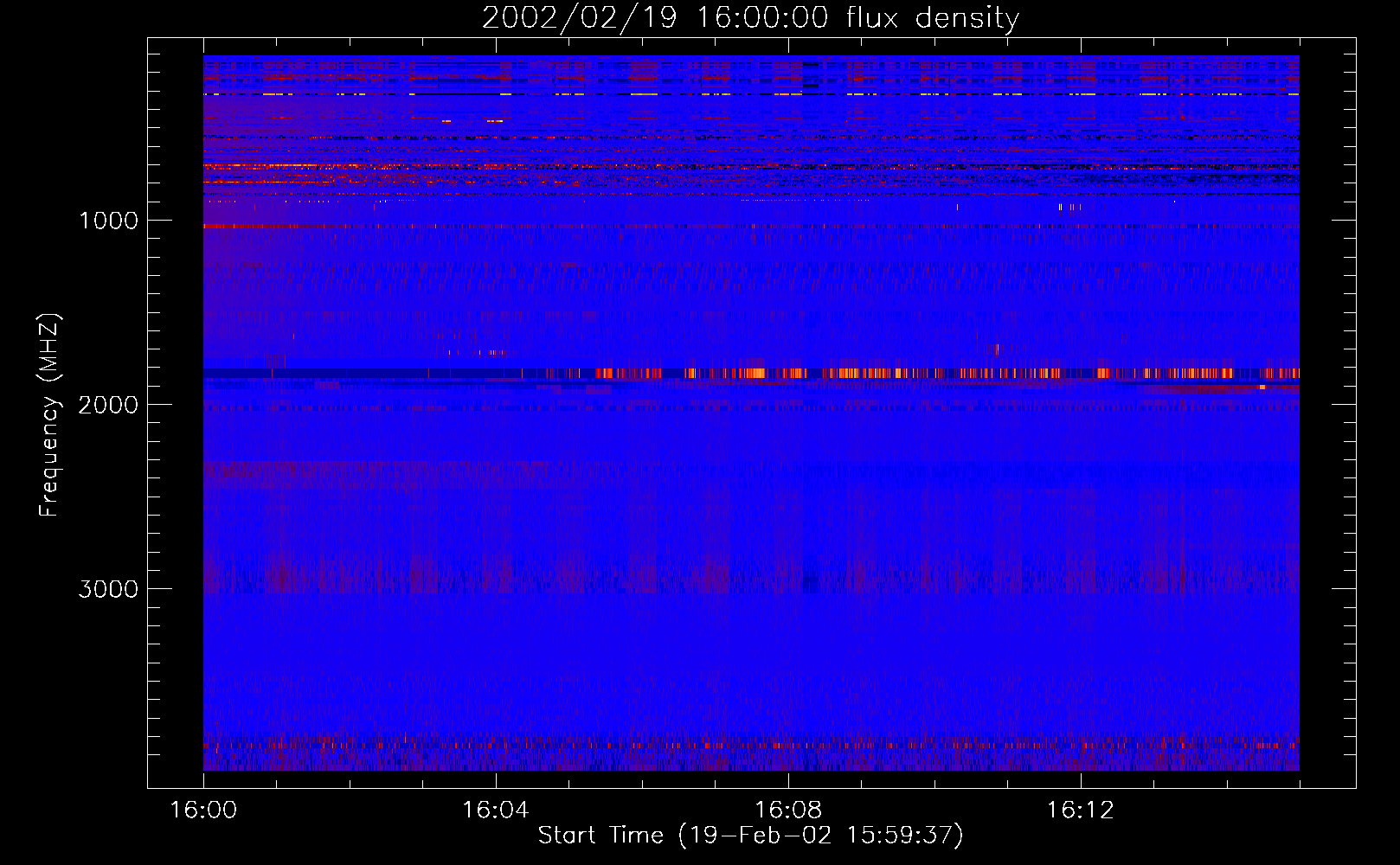
Task: Click the 16:00 time tick label
Action: 203,811
